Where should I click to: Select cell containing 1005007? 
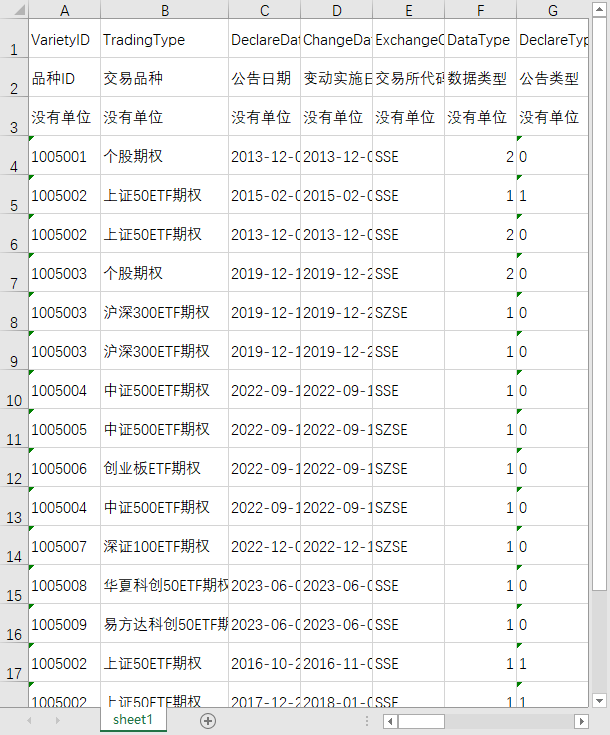65,546
